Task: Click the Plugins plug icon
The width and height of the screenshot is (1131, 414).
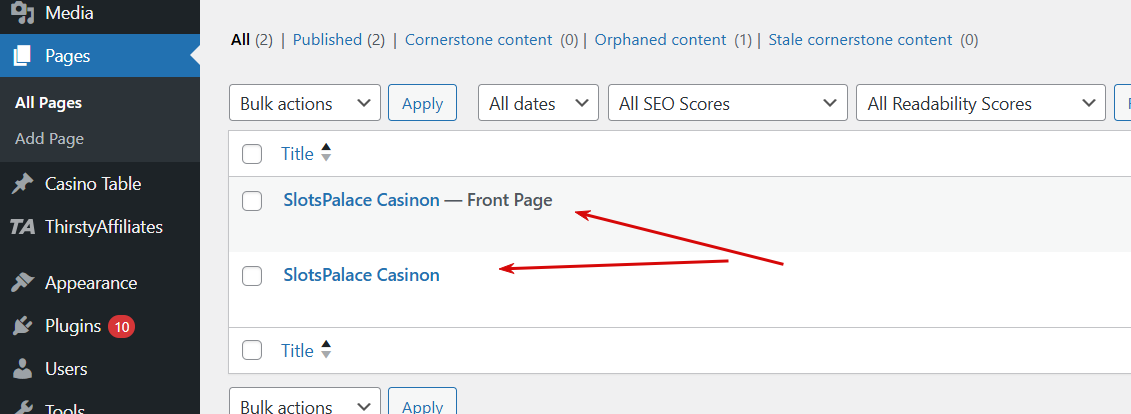Action: click(x=22, y=326)
